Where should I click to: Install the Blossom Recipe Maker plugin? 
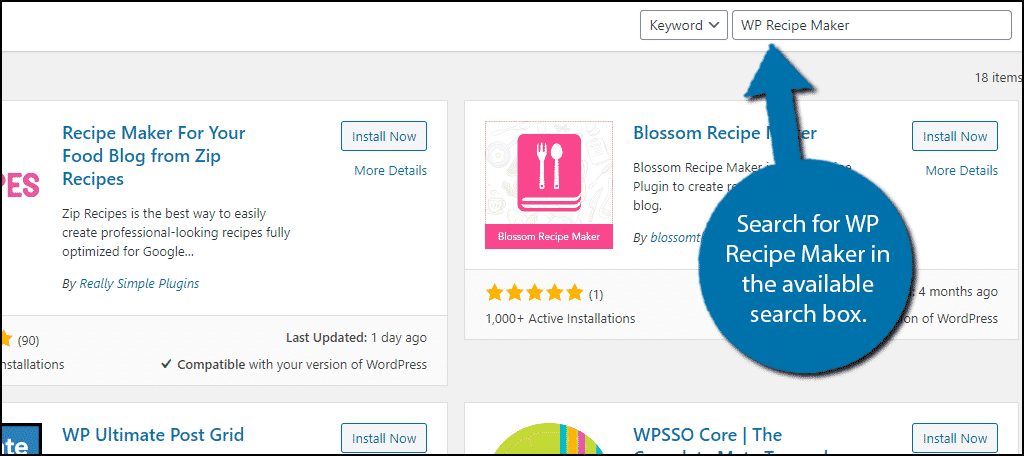click(x=955, y=137)
